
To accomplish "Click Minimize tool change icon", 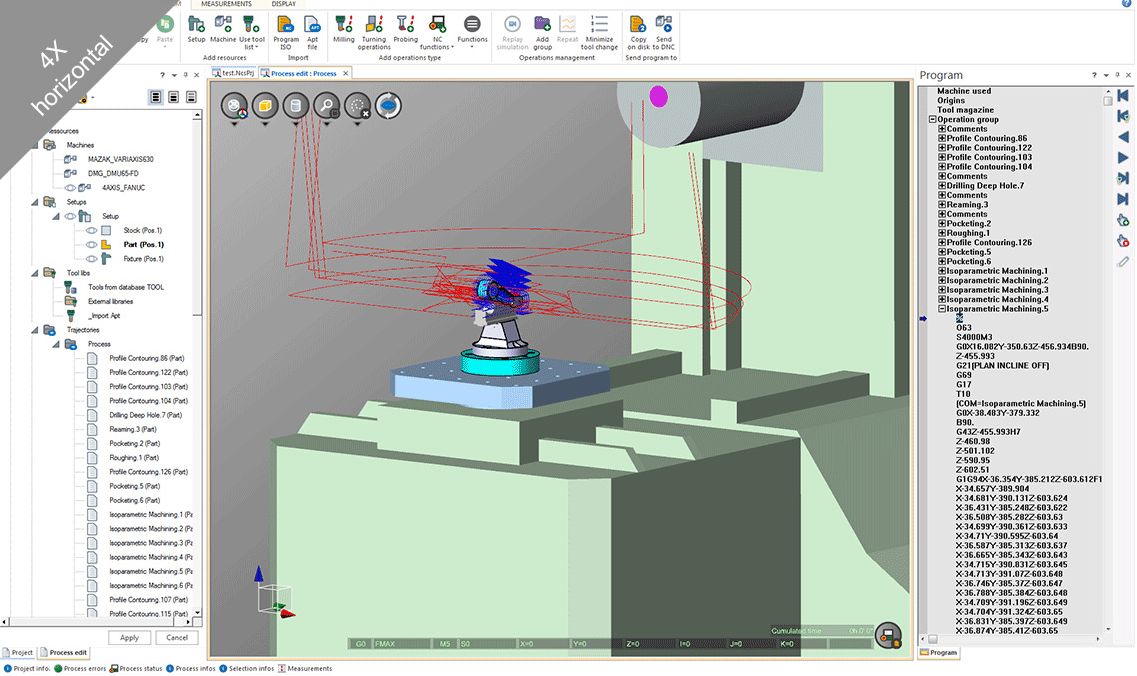I will [600, 29].
